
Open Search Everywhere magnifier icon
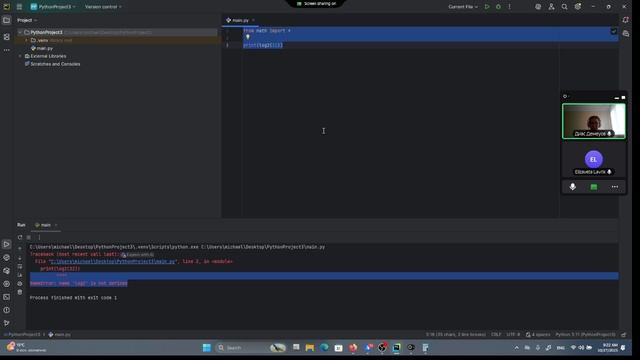pyautogui.click(x=564, y=7)
